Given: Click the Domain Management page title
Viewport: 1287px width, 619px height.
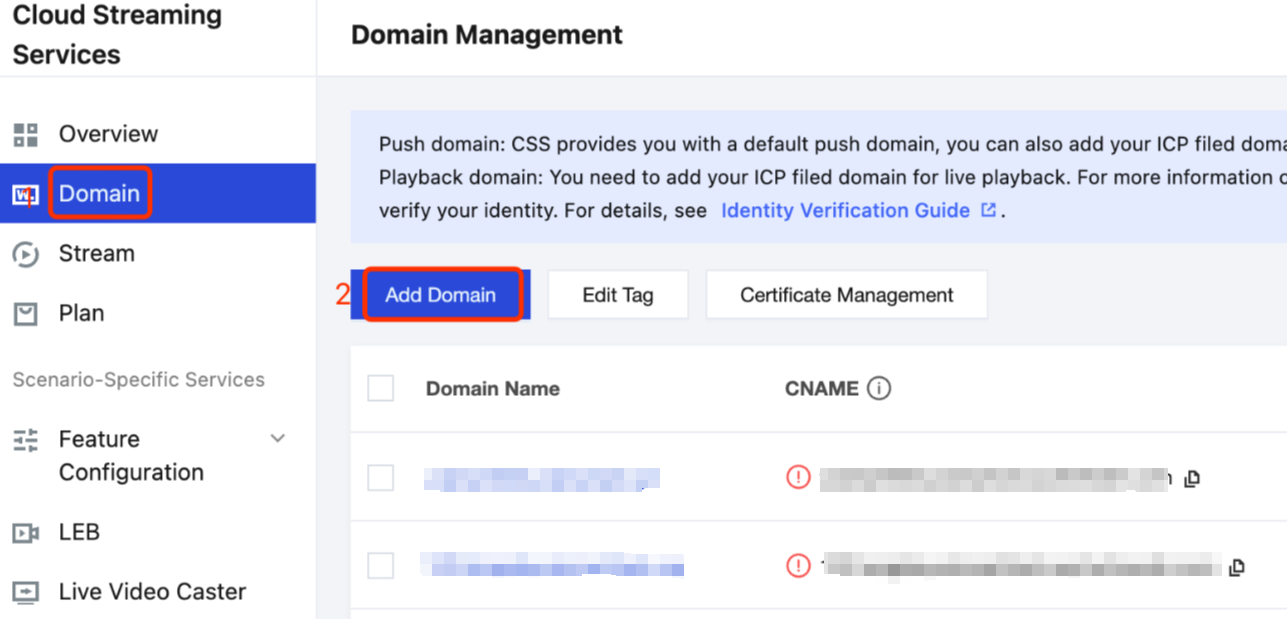Looking at the screenshot, I should click(x=487, y=35).
